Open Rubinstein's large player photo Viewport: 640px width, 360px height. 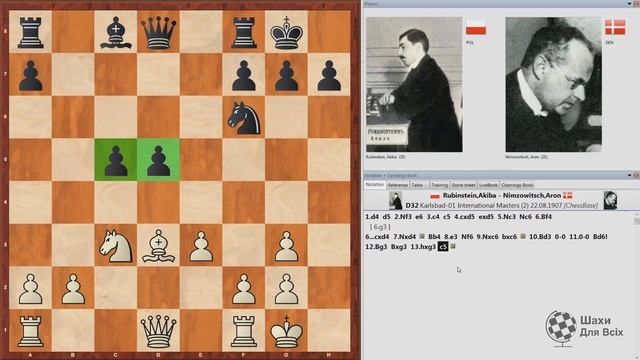[414, 84]
